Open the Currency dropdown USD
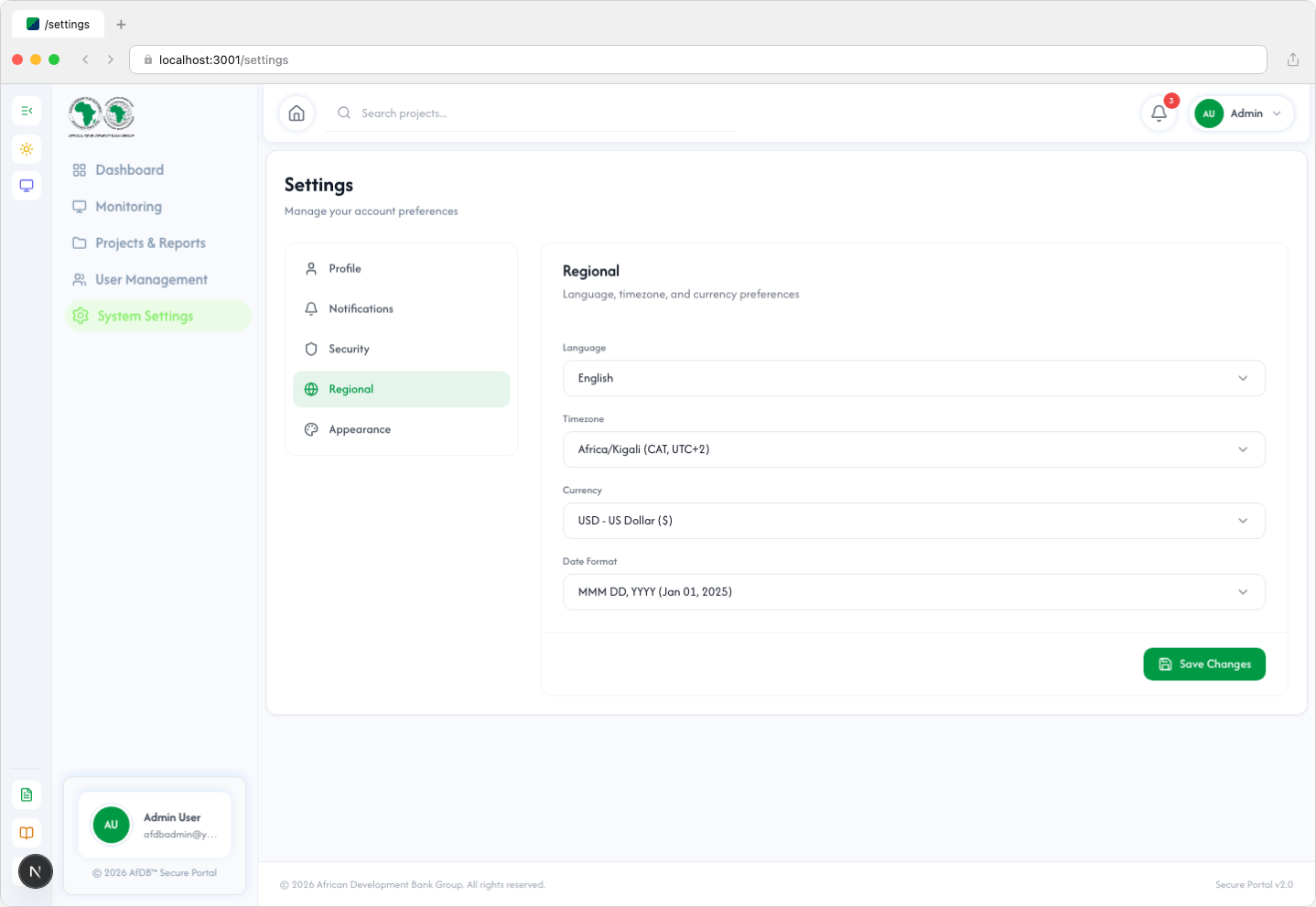The image size is (1316, 907). click(x=913, y=521)
